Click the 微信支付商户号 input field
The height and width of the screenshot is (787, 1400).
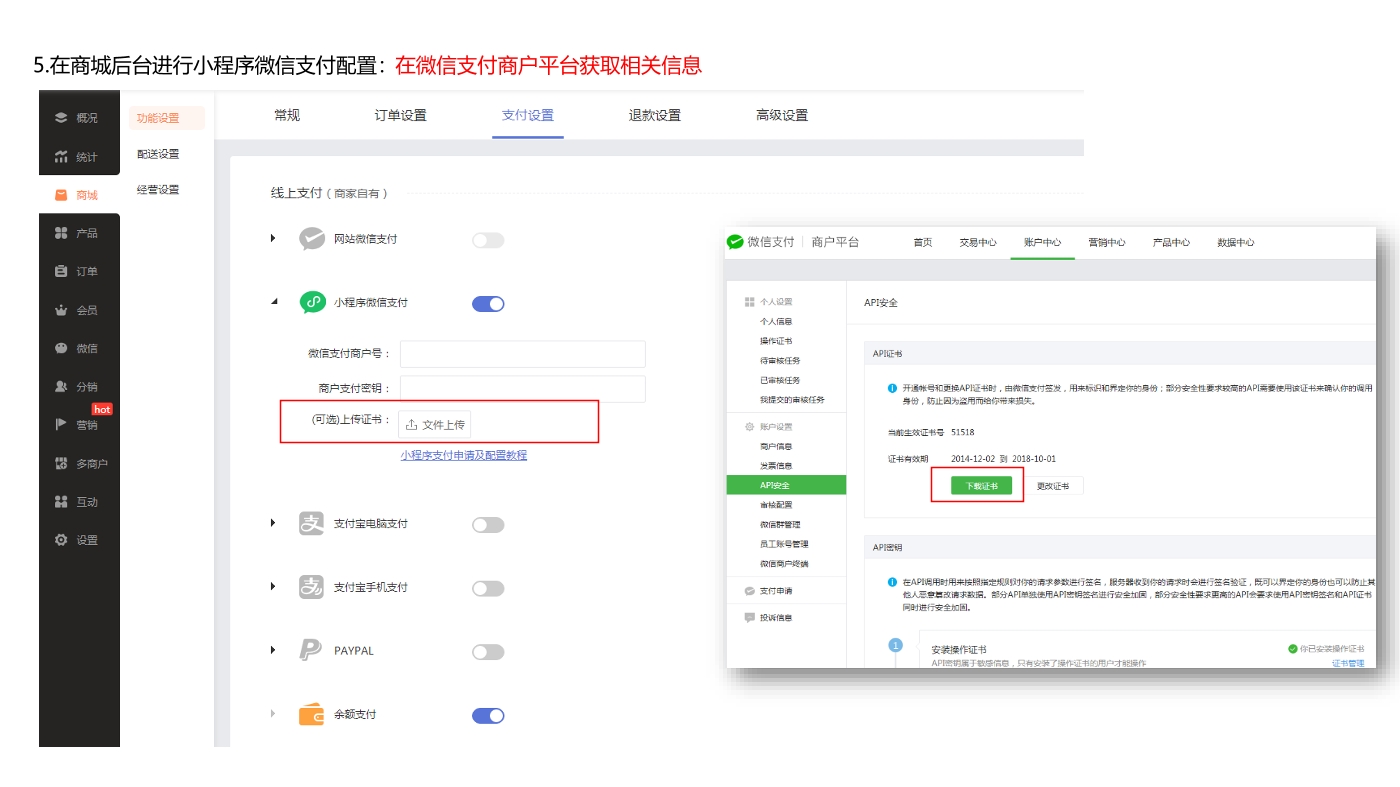click(523, 354)
